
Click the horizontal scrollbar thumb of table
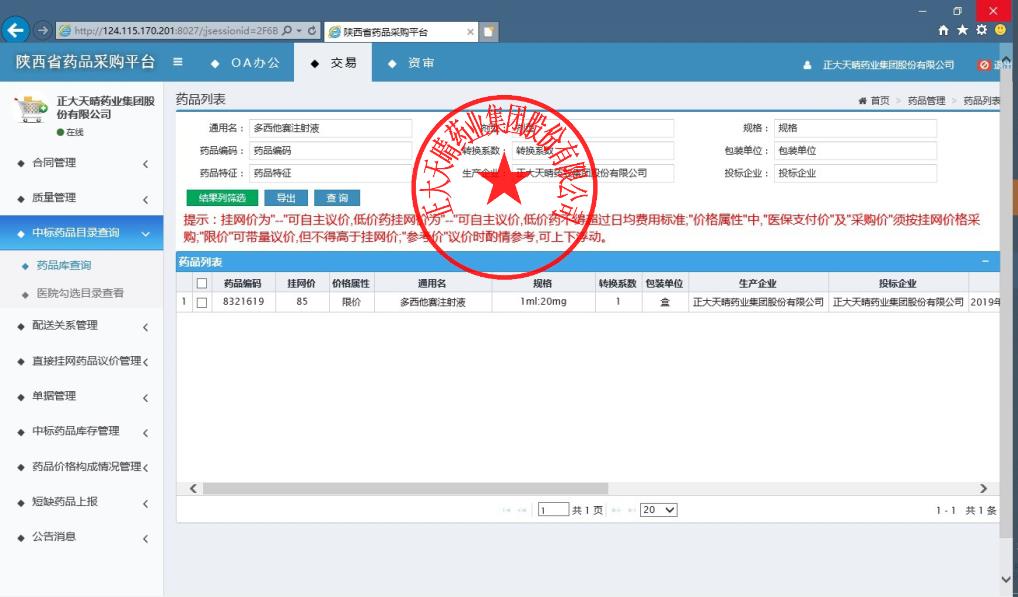click(405, 488)
